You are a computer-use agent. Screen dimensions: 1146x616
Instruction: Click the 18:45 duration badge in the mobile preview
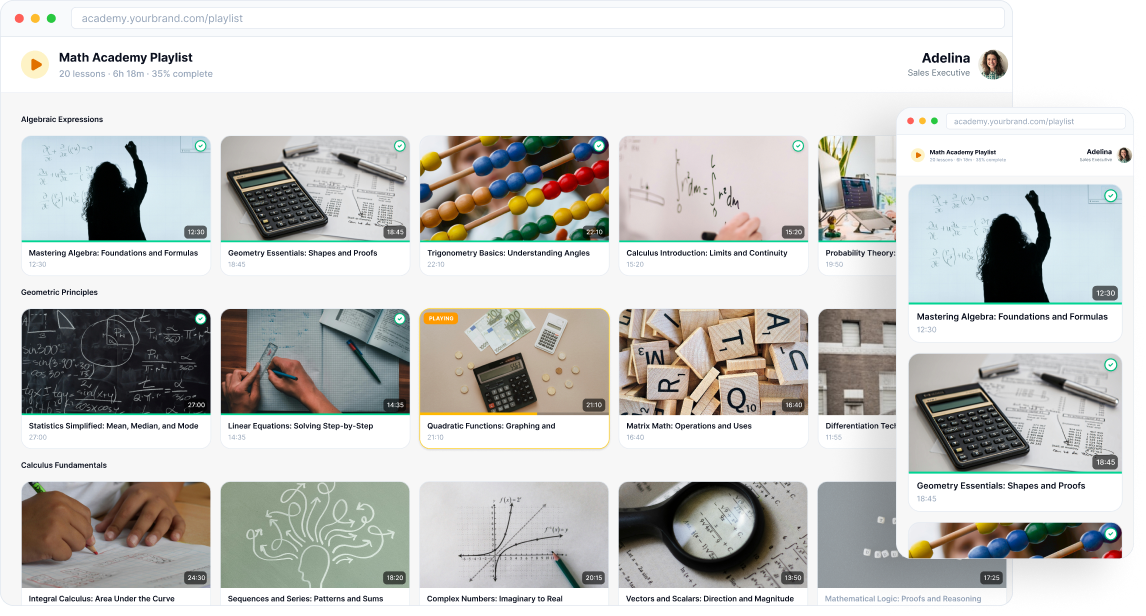(x=1105, y=462)
